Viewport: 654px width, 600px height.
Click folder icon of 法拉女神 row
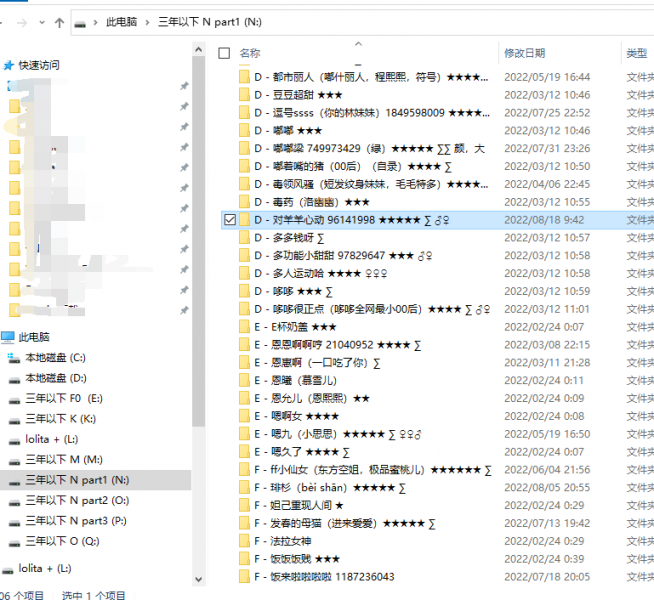point(244,541)
